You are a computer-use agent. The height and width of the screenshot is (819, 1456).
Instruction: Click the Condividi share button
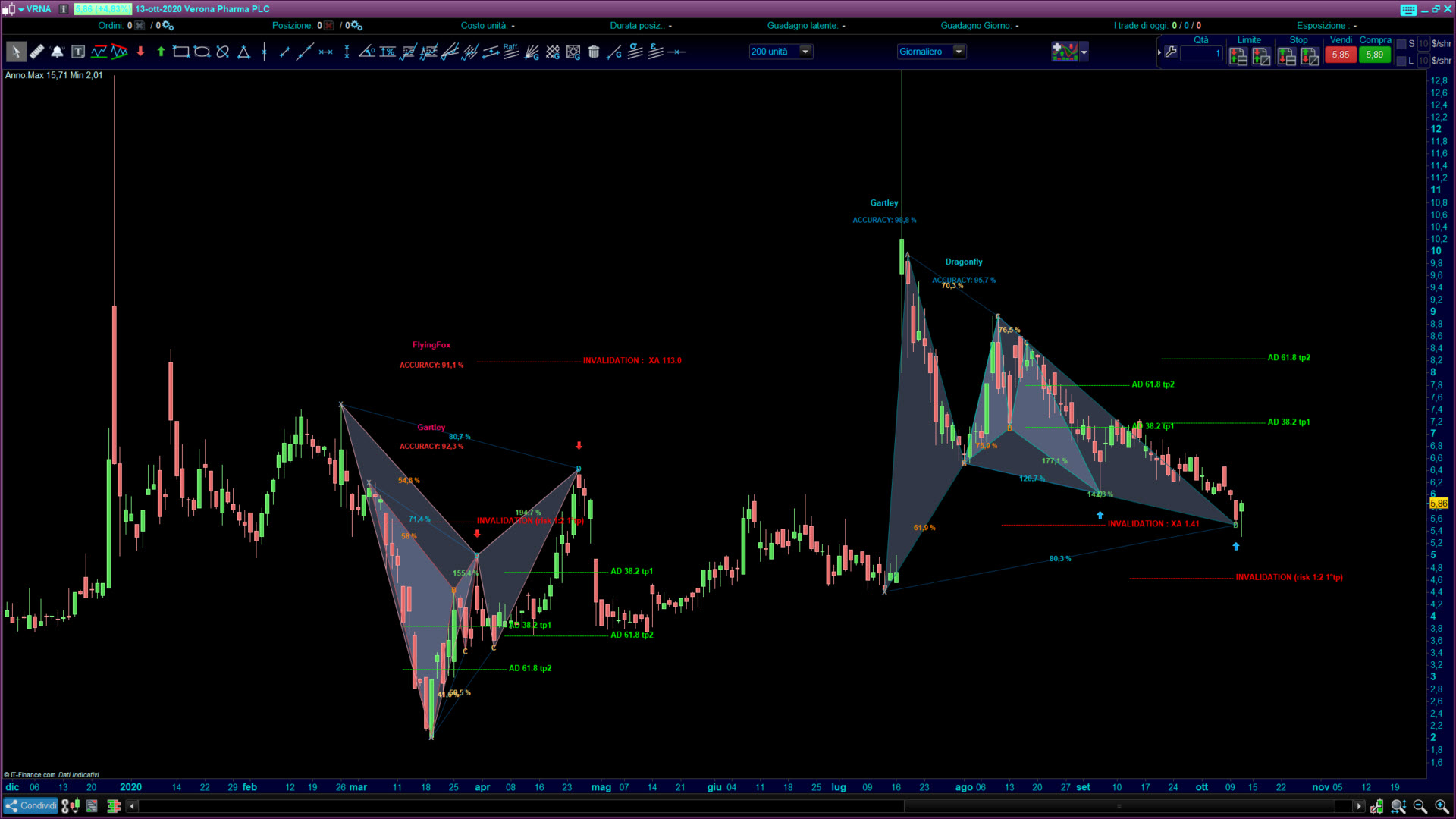point(30,805)
